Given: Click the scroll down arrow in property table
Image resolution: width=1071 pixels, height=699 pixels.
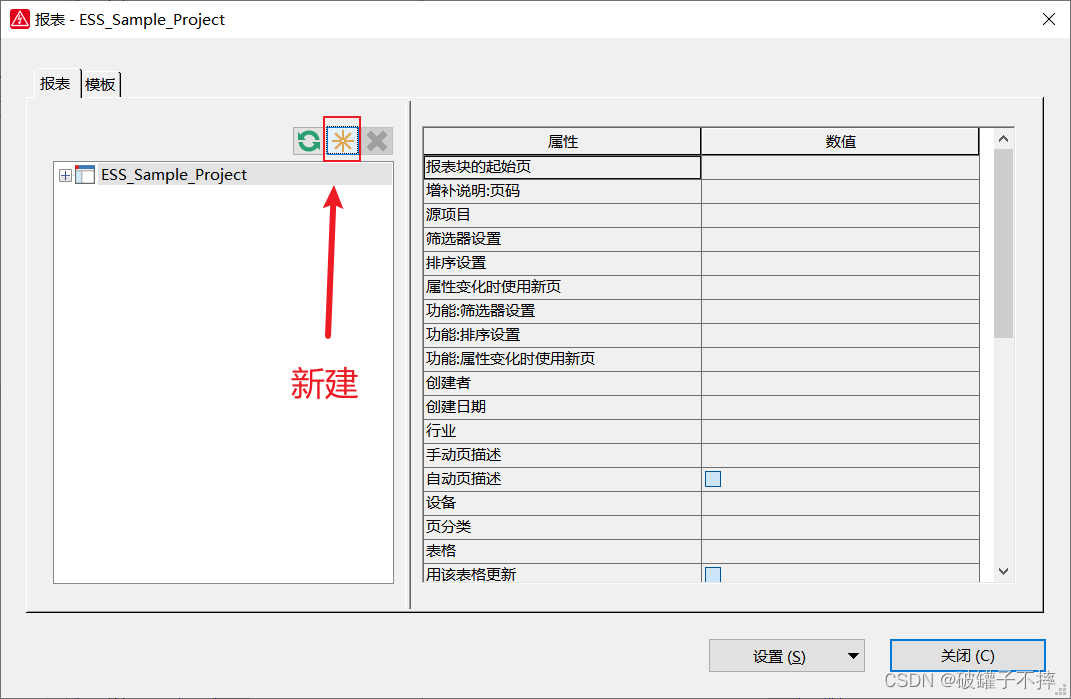Looking at the screenshot, I should coord(1003,571).
